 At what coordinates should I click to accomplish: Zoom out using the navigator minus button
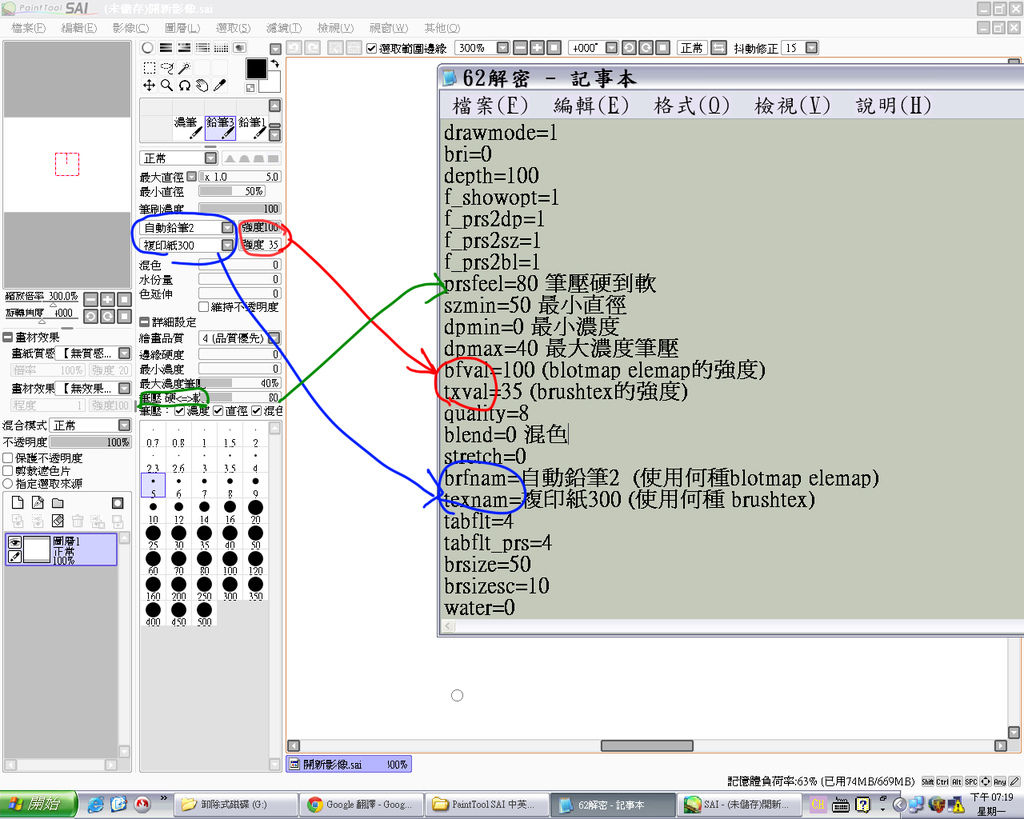click(91, 300)
